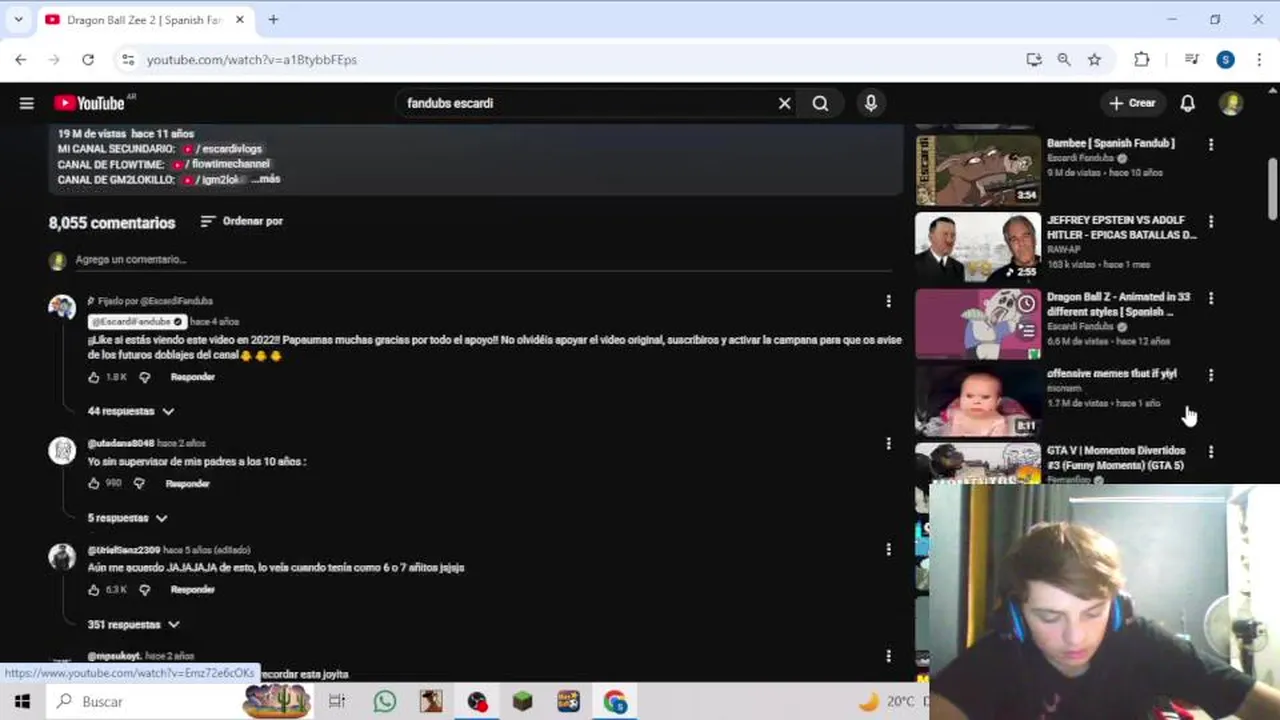The image size is (1280, 720).
Task: Reply to the Aún me acuerdo comment
Action: (x=193, y=590)
